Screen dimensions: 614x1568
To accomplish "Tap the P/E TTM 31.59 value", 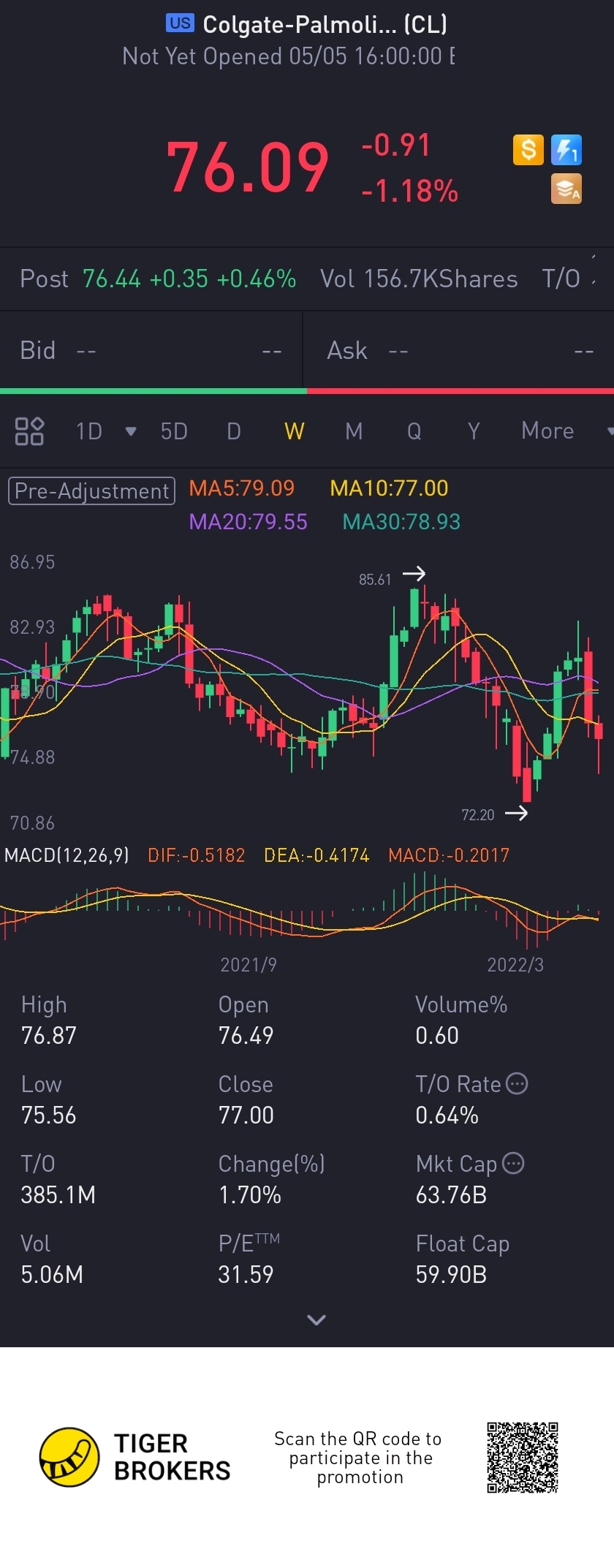I will tap(246, 1275).
